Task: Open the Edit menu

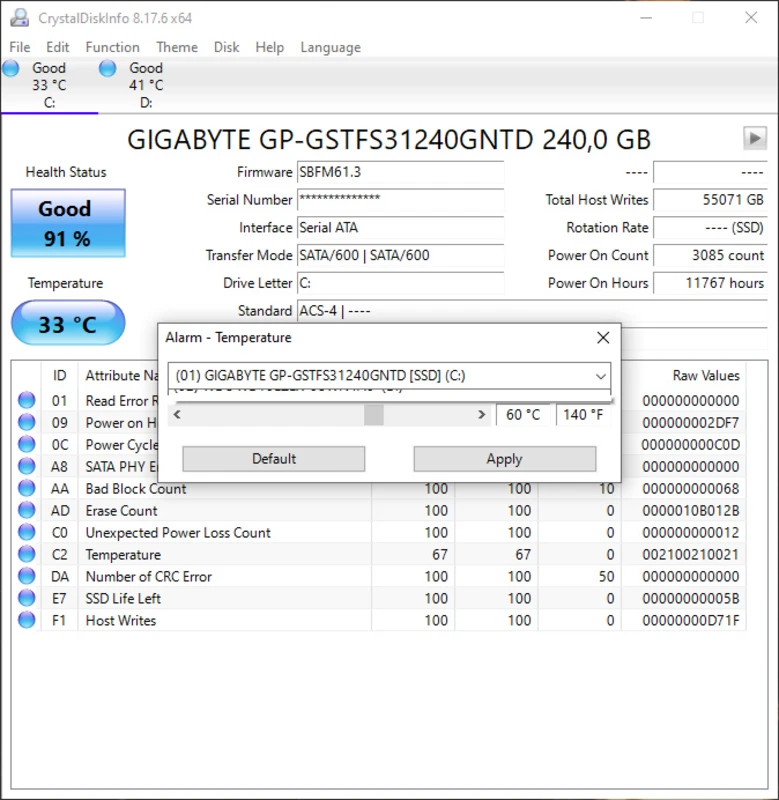Action: click(58, 47)
